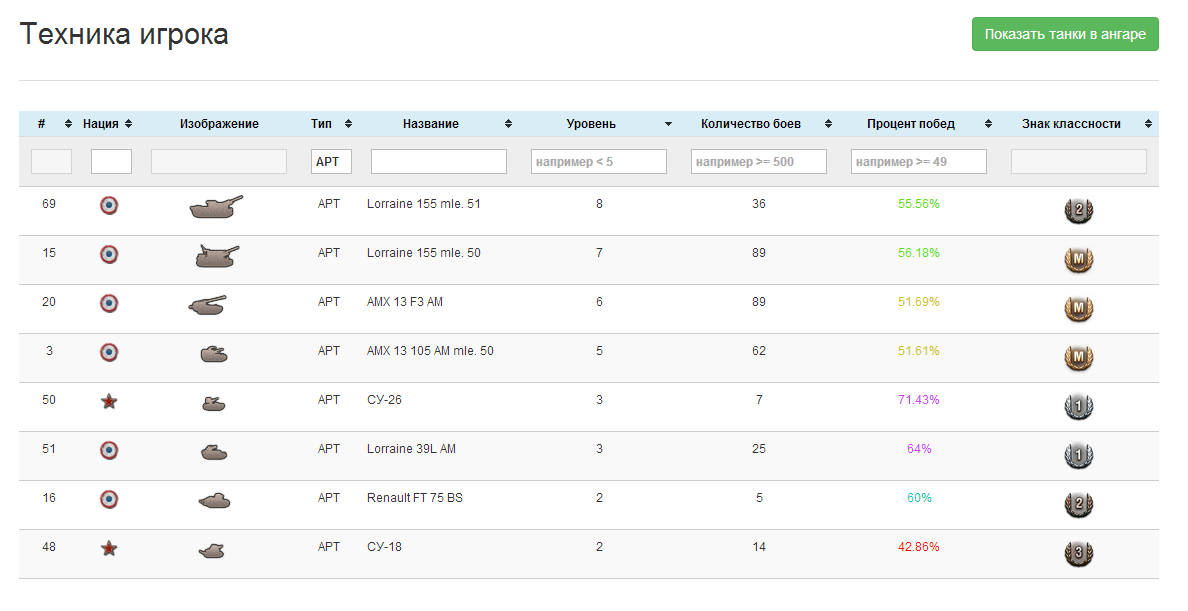This screenshot has width=1188, height=611.
Task: Click the Тип filter field containing APT
Action: point(331,161)
